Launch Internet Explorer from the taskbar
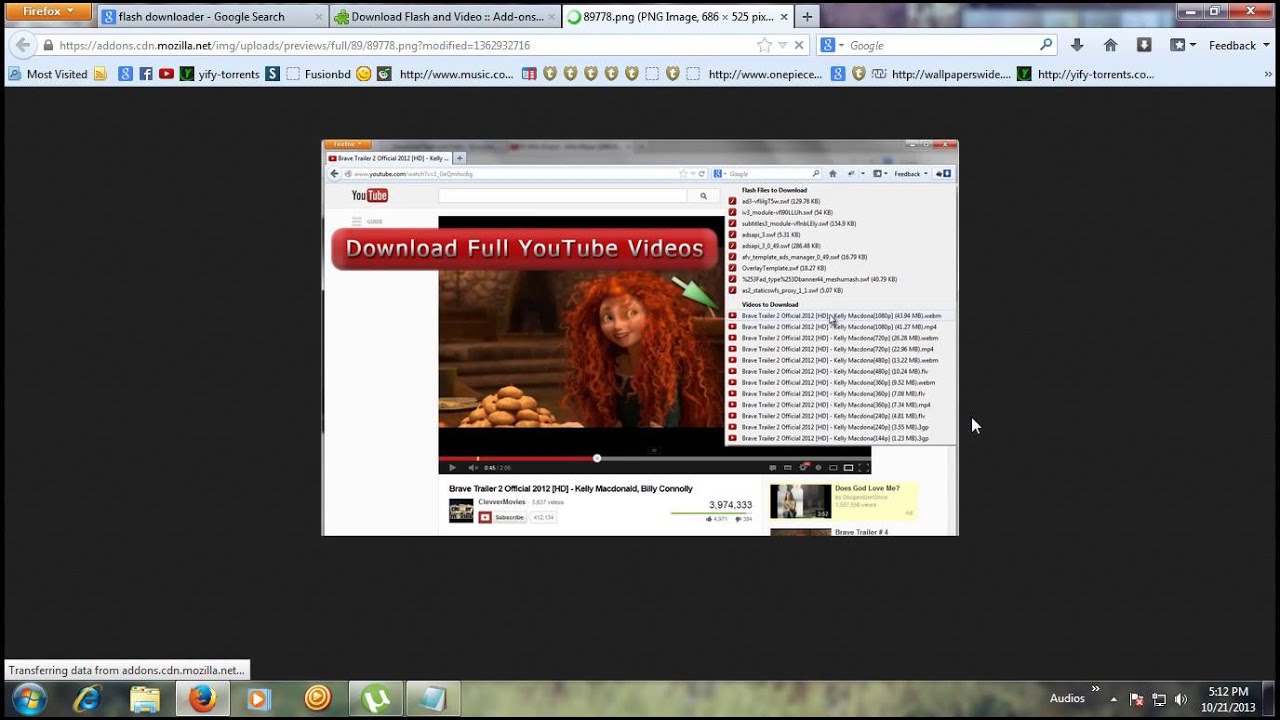Image resolution: width=1280 pixels, height=720 pixels. 87,699
